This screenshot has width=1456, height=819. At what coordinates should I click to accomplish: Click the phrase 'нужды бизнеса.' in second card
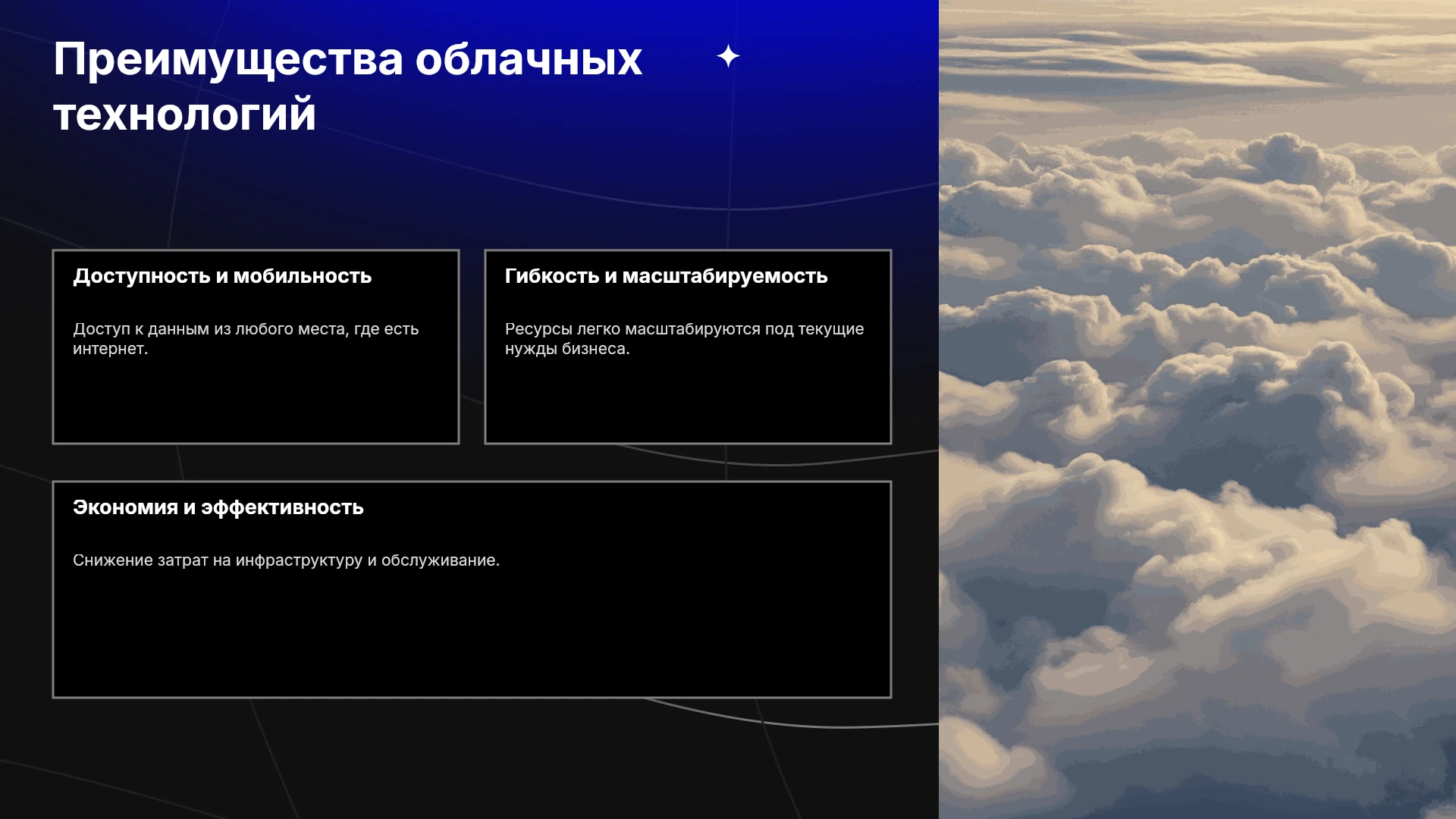[567, 349]
